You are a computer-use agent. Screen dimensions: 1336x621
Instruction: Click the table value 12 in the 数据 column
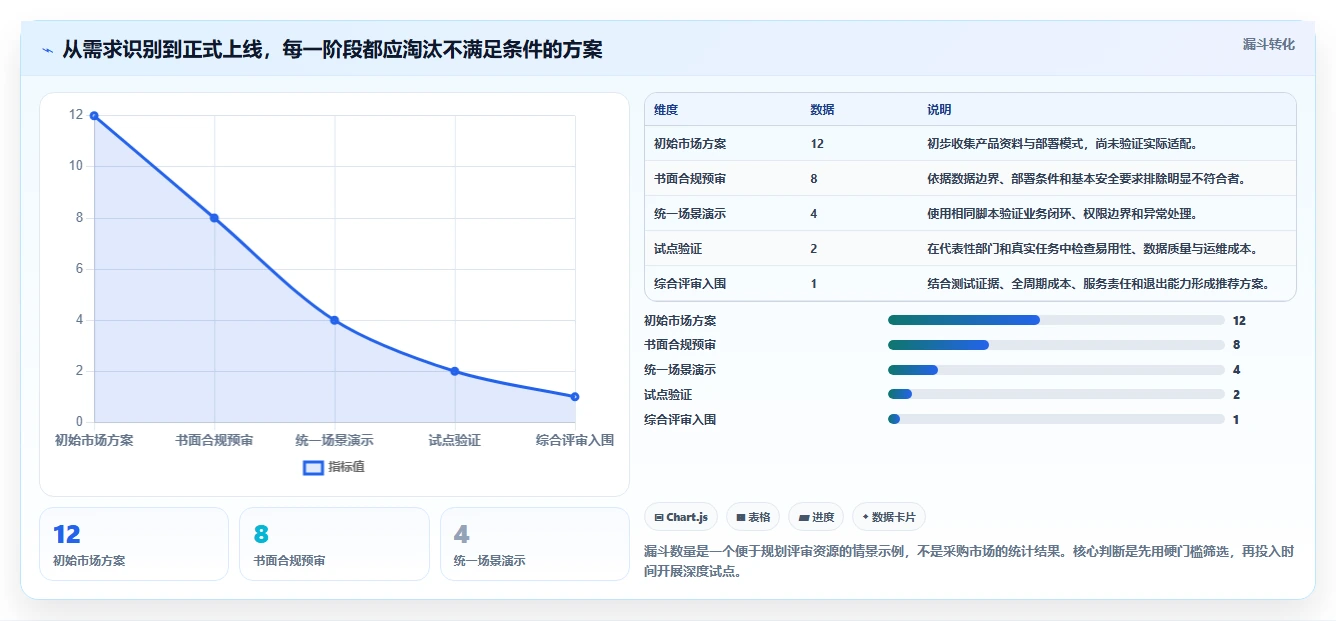[817, 144]
